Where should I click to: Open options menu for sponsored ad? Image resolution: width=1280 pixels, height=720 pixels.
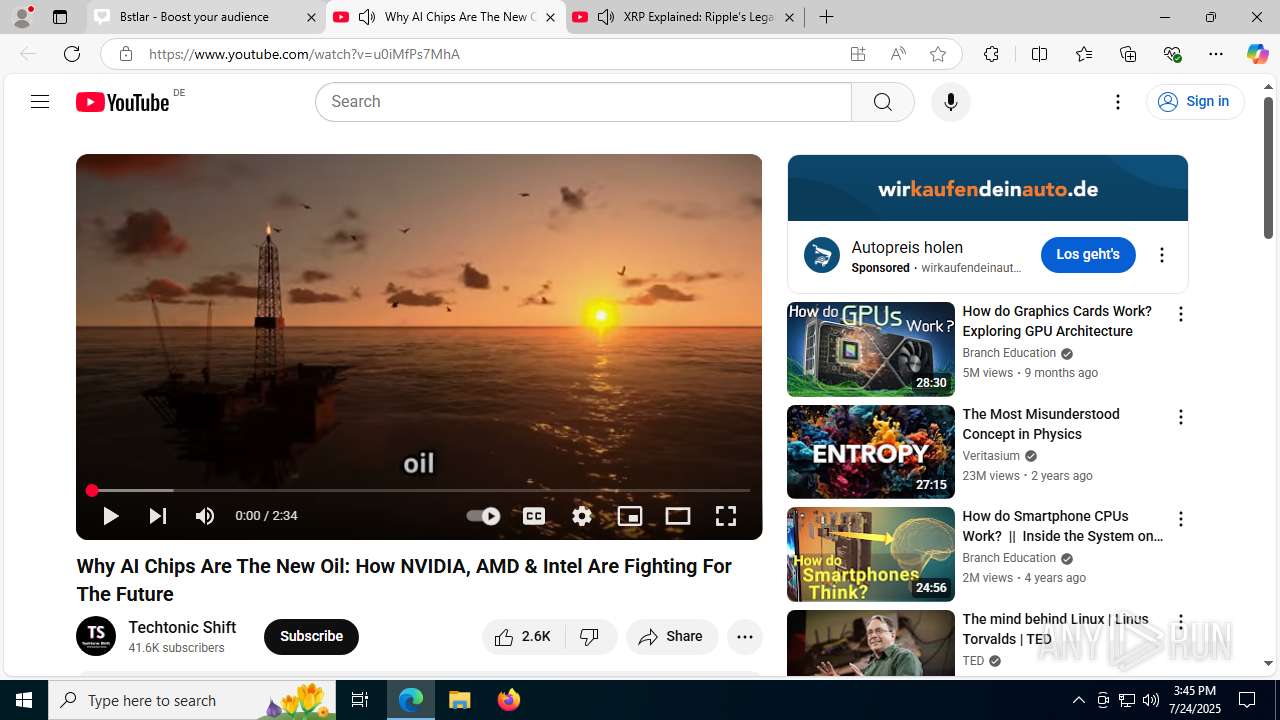coord(1162,255)
